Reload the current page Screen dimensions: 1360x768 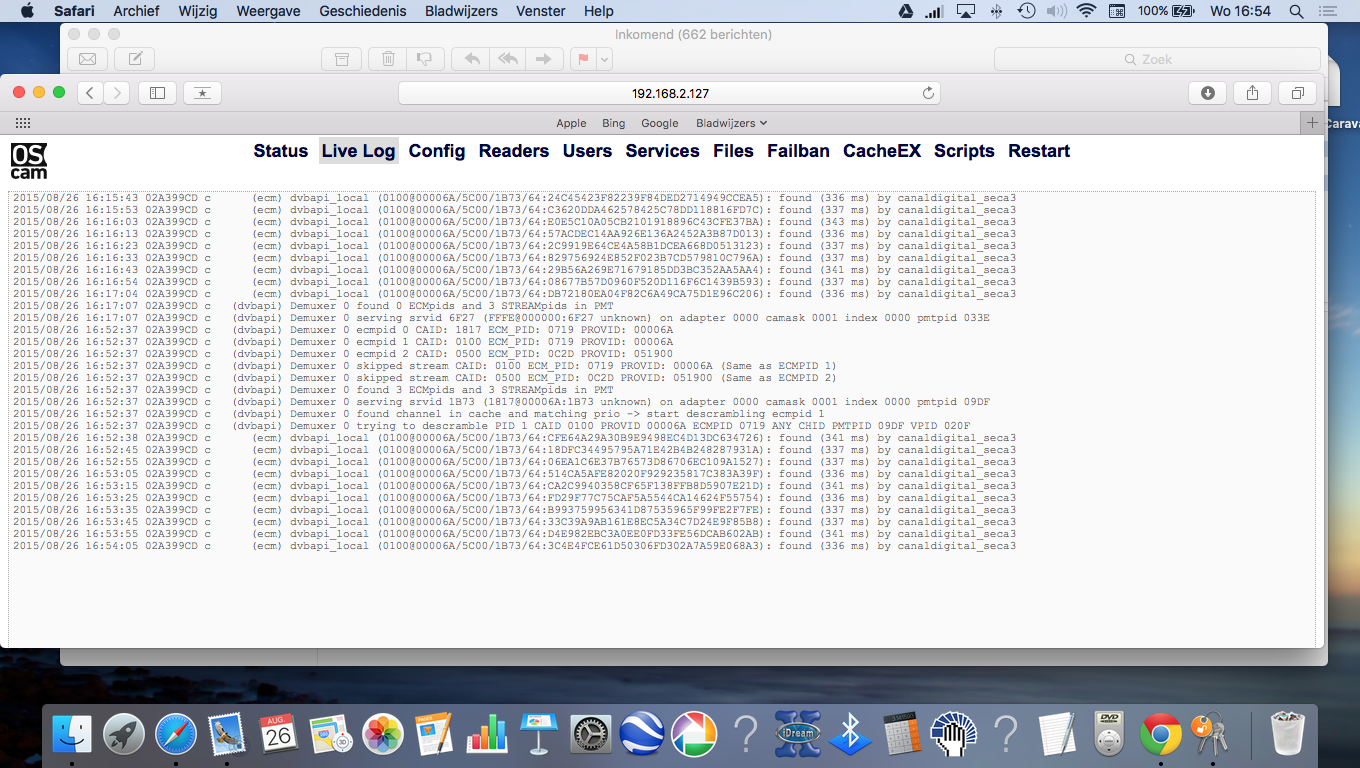[x=928, y=93]
